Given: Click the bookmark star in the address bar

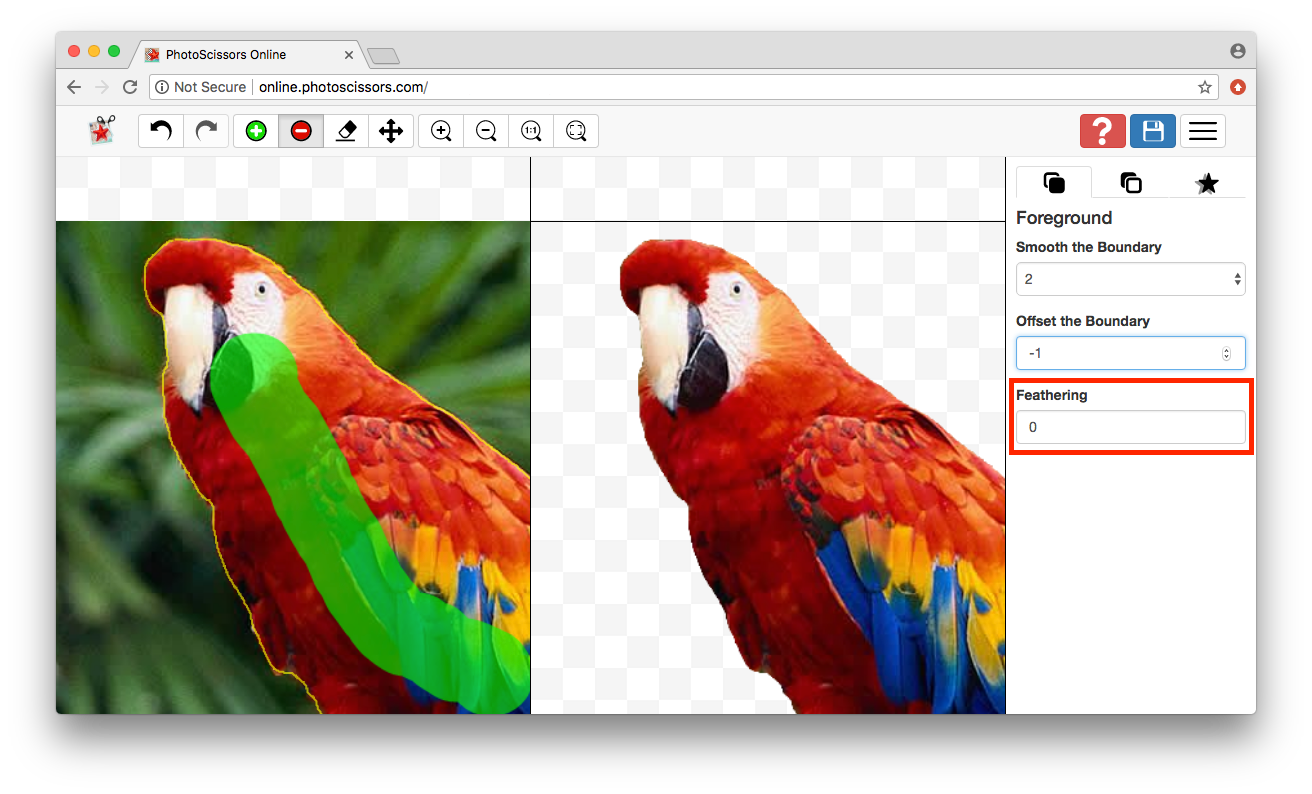Looking at the screenshot, I should (1205, 87).
